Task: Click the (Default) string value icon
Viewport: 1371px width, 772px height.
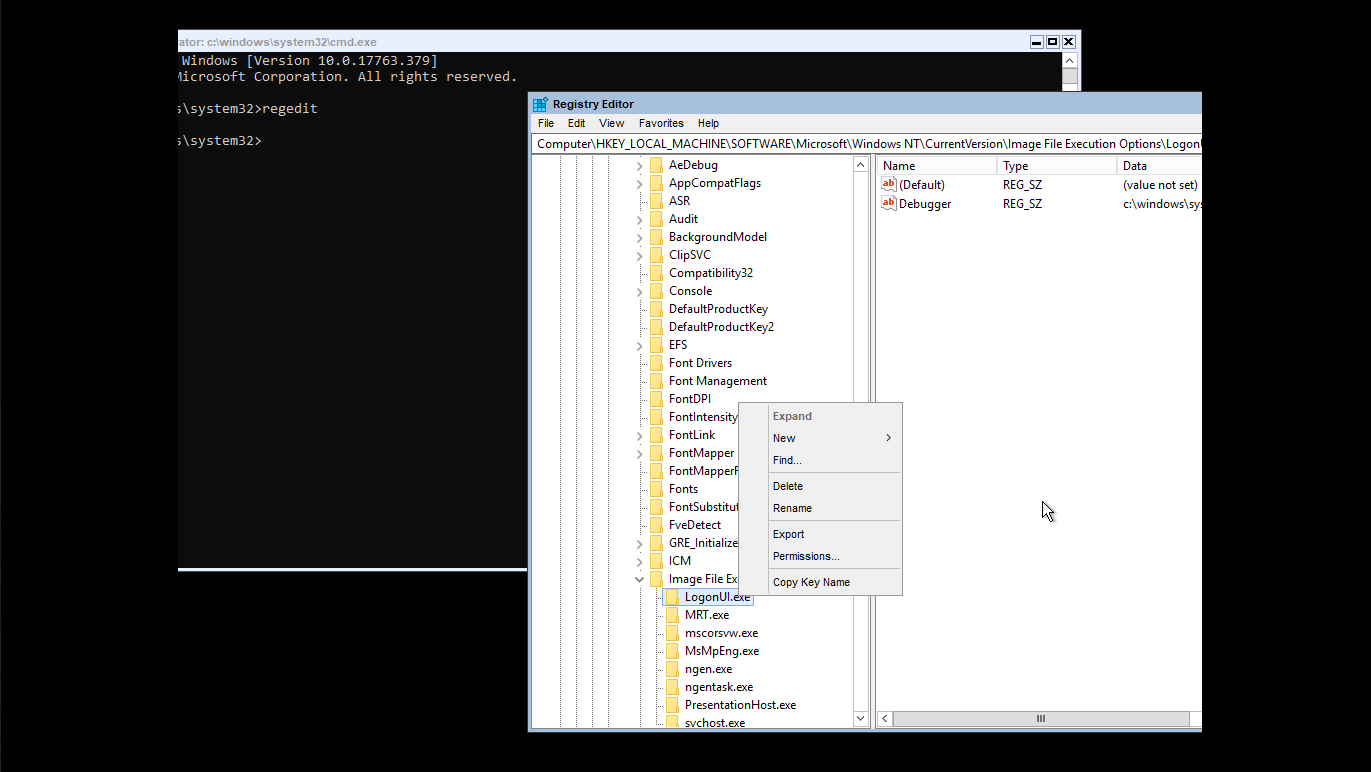Action: (x=889, y=184)
